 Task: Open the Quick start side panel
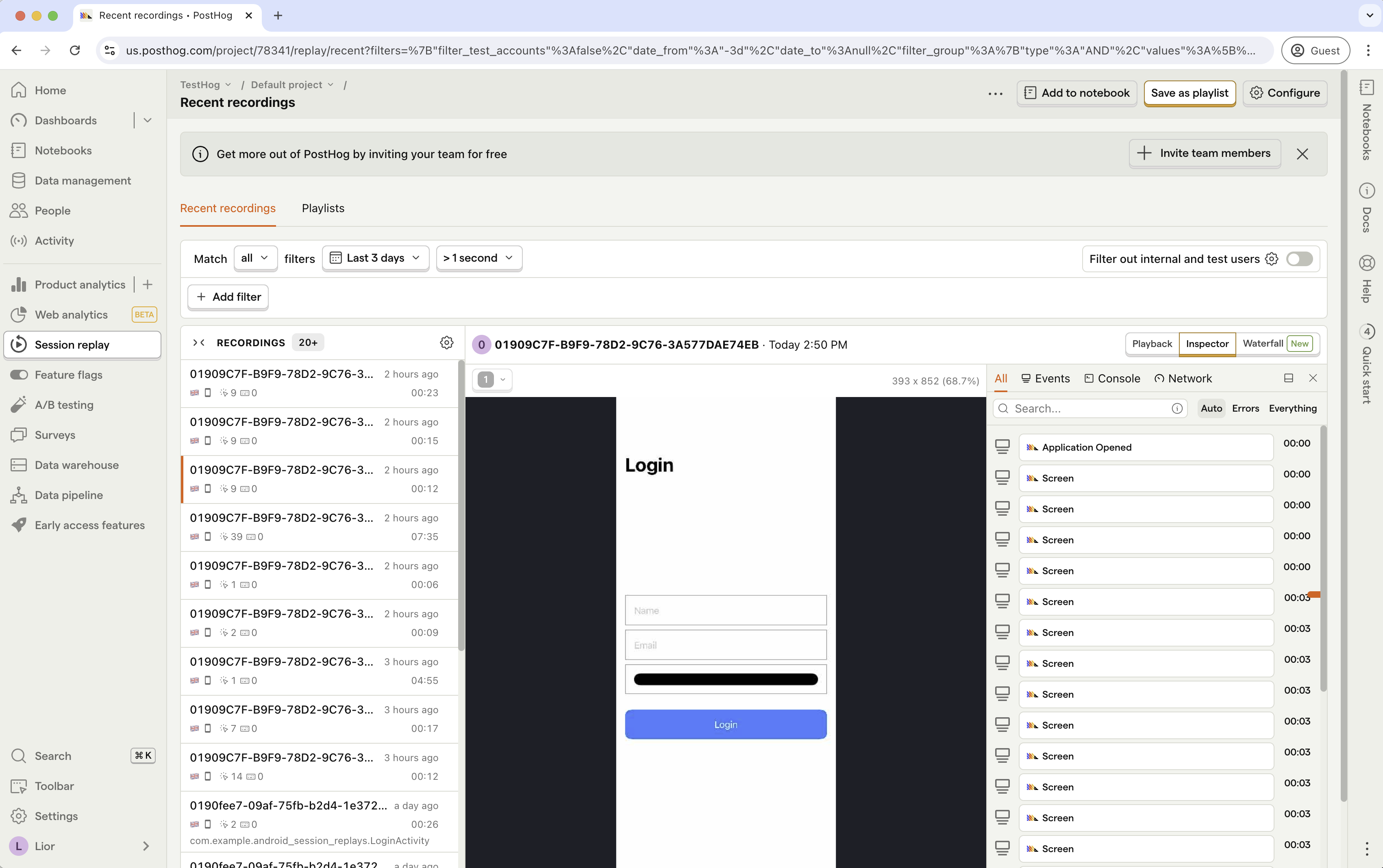click(x=1366, y=365)
